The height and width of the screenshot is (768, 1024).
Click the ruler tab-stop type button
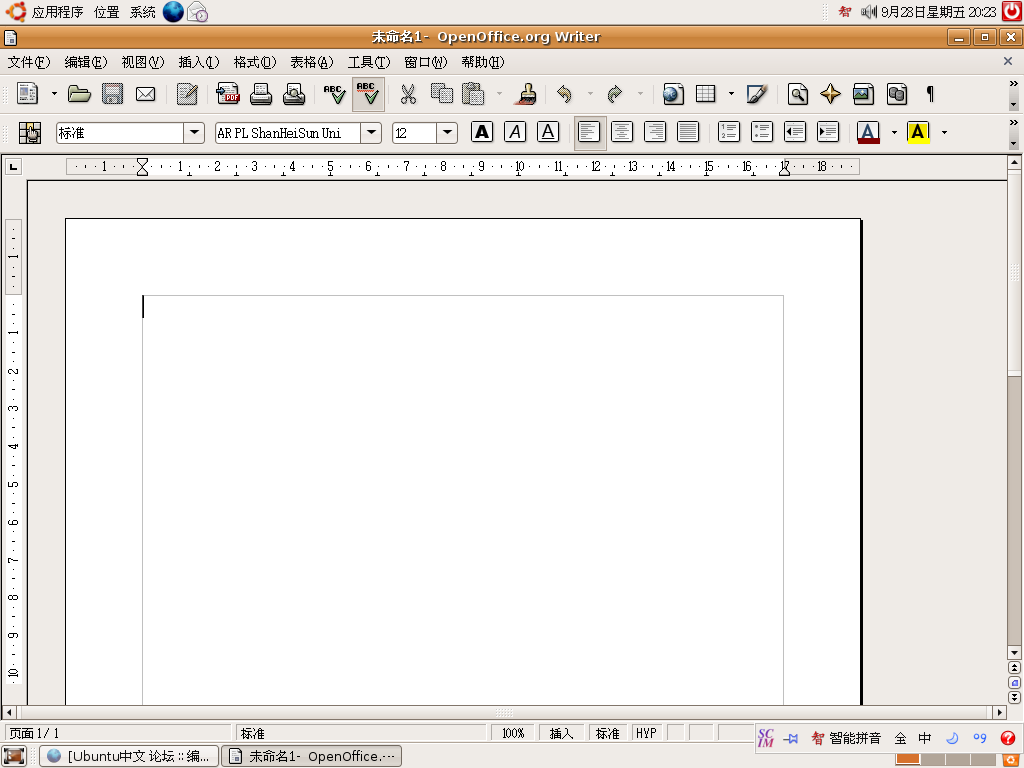[x=13, y=167]
